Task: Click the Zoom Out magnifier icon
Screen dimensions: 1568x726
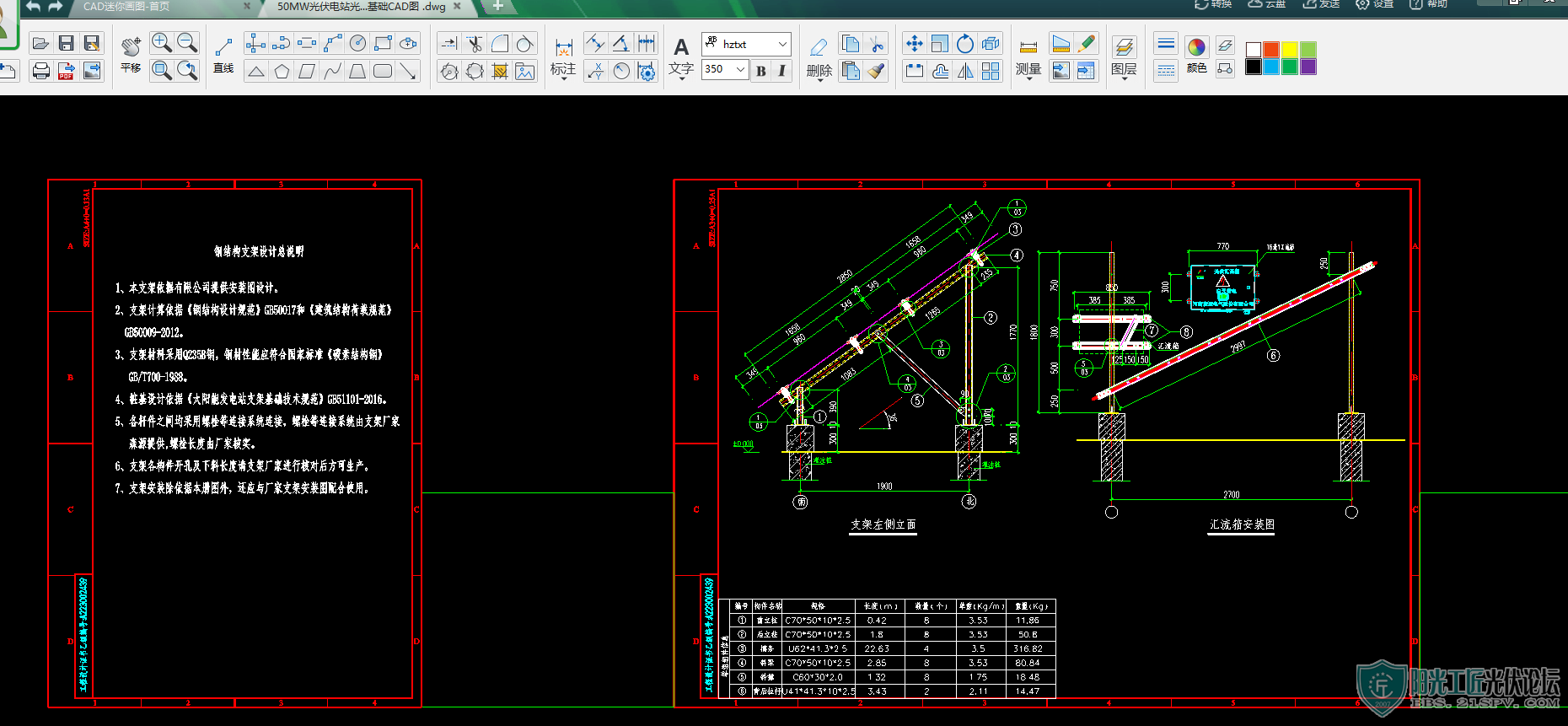Action: (187, 43)
